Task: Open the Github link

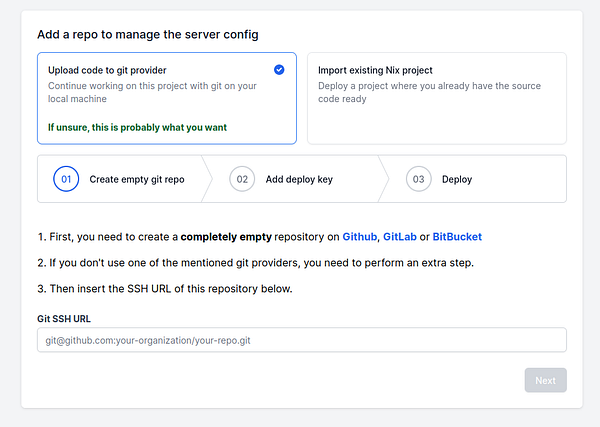Action: [x=359, y=237]
